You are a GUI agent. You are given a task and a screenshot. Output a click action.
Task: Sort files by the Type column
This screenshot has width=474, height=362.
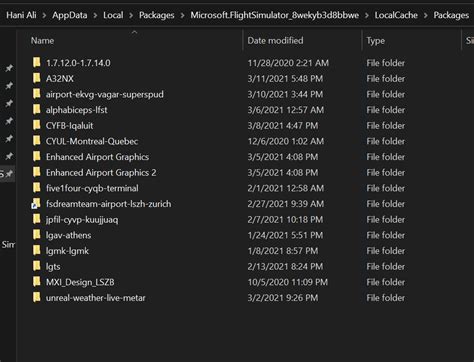pyautogui.click(x=375, y=41)
